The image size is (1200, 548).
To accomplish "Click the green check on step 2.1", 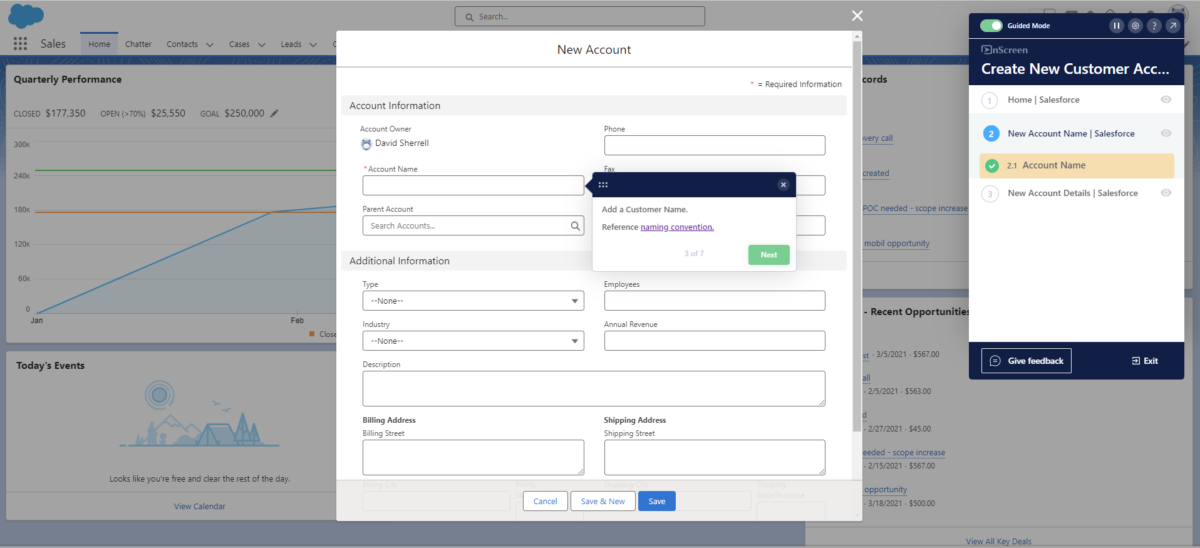I will click(992, 166).
